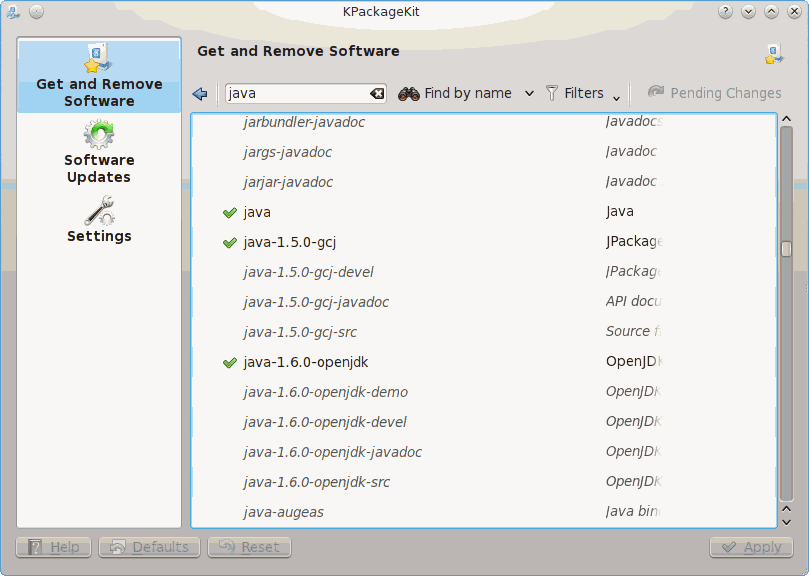Click the lower scrollbar up arrow

pos(786,509)
